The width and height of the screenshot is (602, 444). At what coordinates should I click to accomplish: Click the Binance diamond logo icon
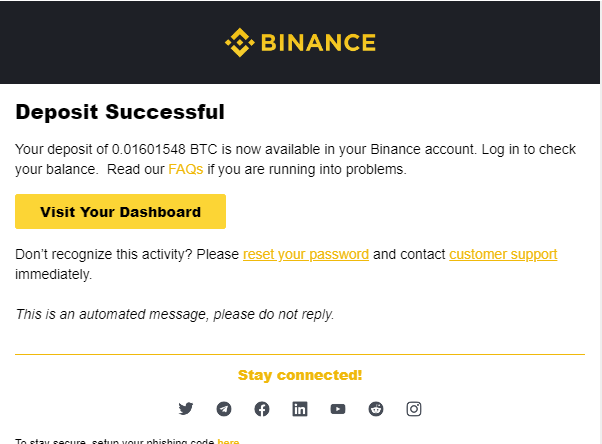[x=240, y=42]
